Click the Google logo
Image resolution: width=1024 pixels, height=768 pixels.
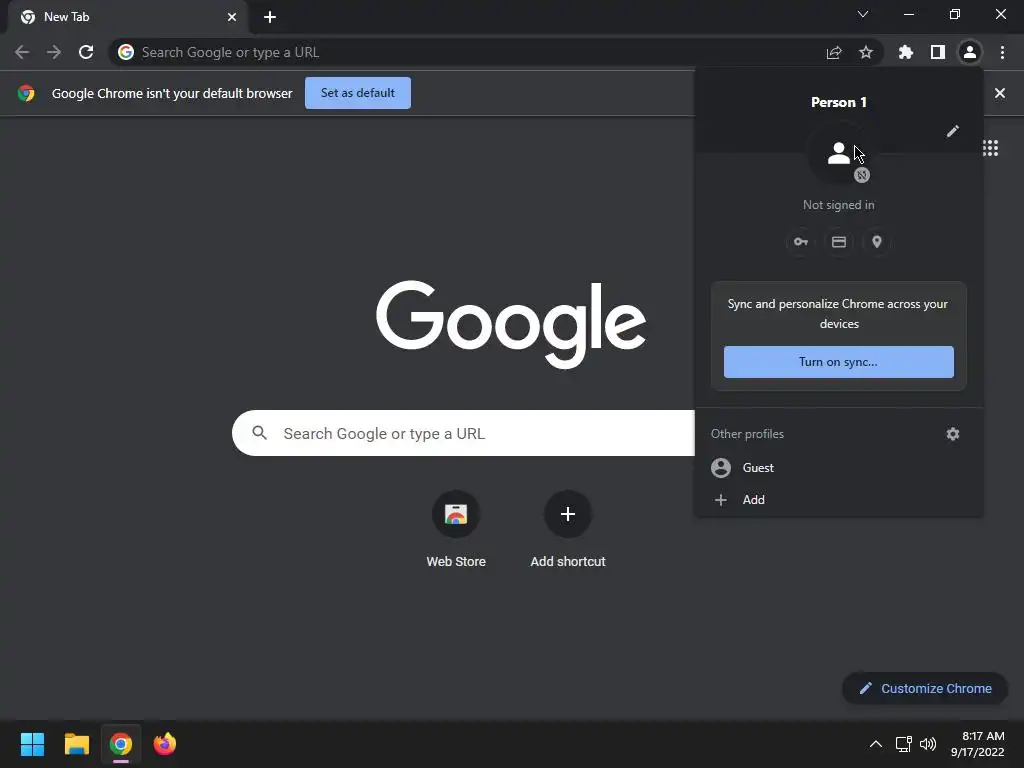(x=511, y=324)
